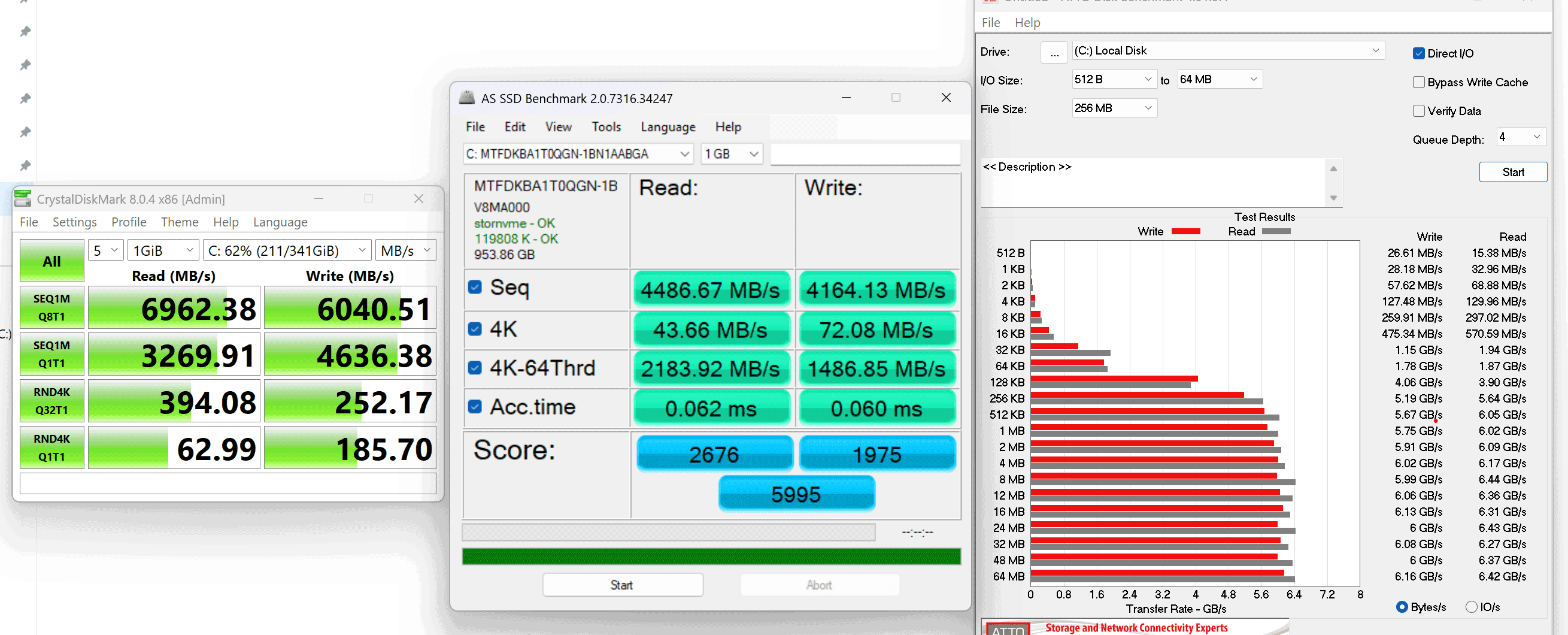
Task: Click the 6962.38 read result
Action: point(174,307)
